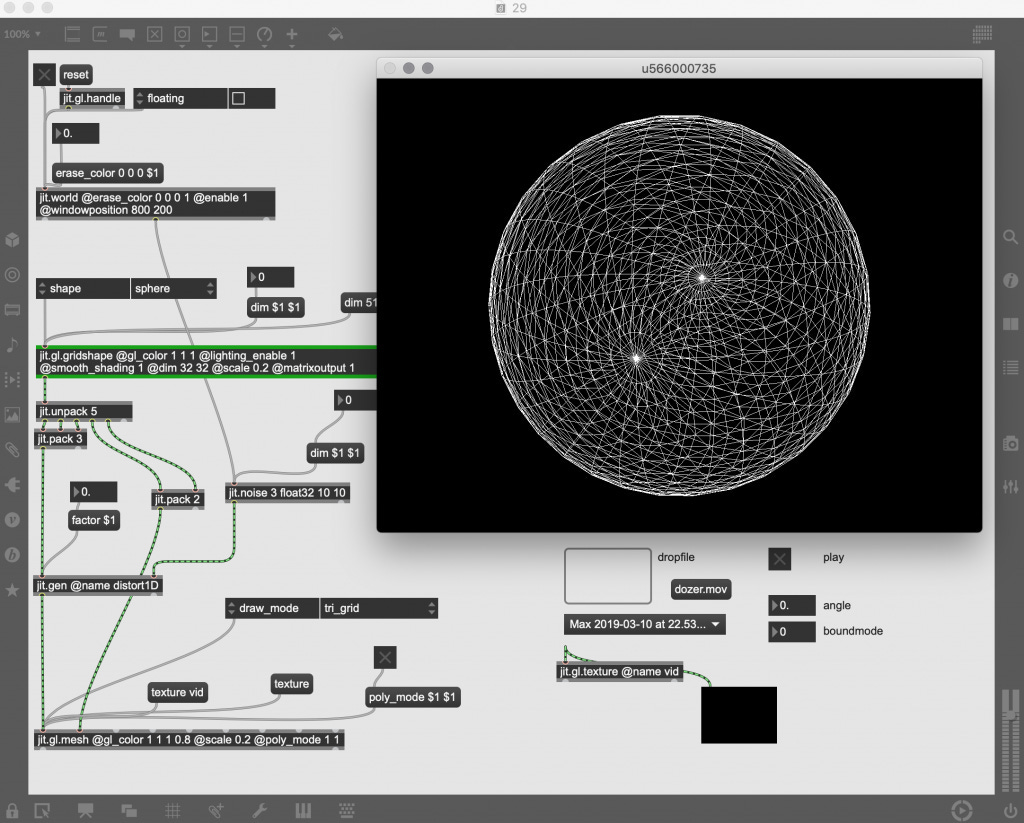Click the toggle connected to poly_mode

[x=385, y=657]
